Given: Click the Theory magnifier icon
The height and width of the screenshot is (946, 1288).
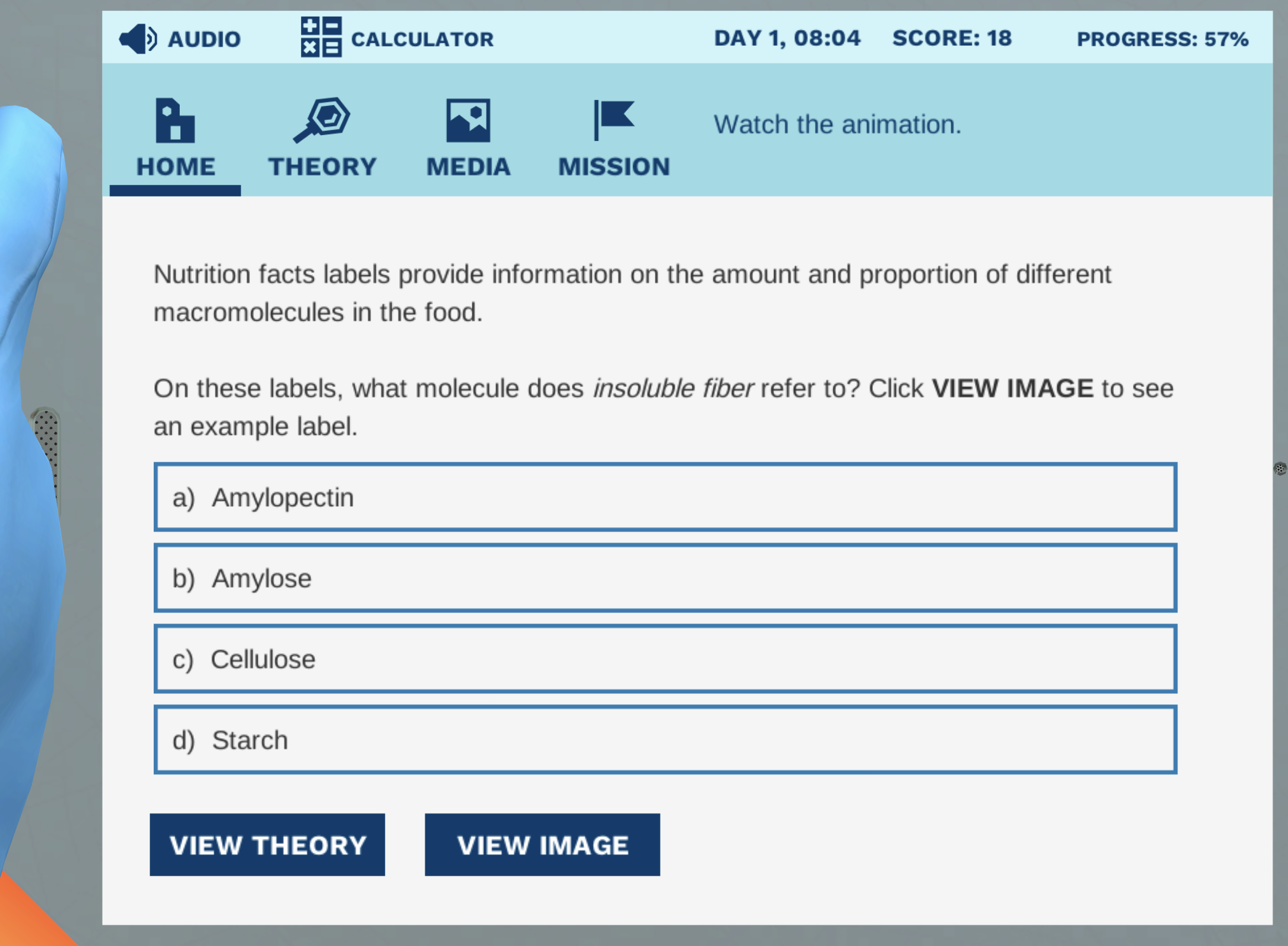Looking at the screenshot, I should coord(322,119).
